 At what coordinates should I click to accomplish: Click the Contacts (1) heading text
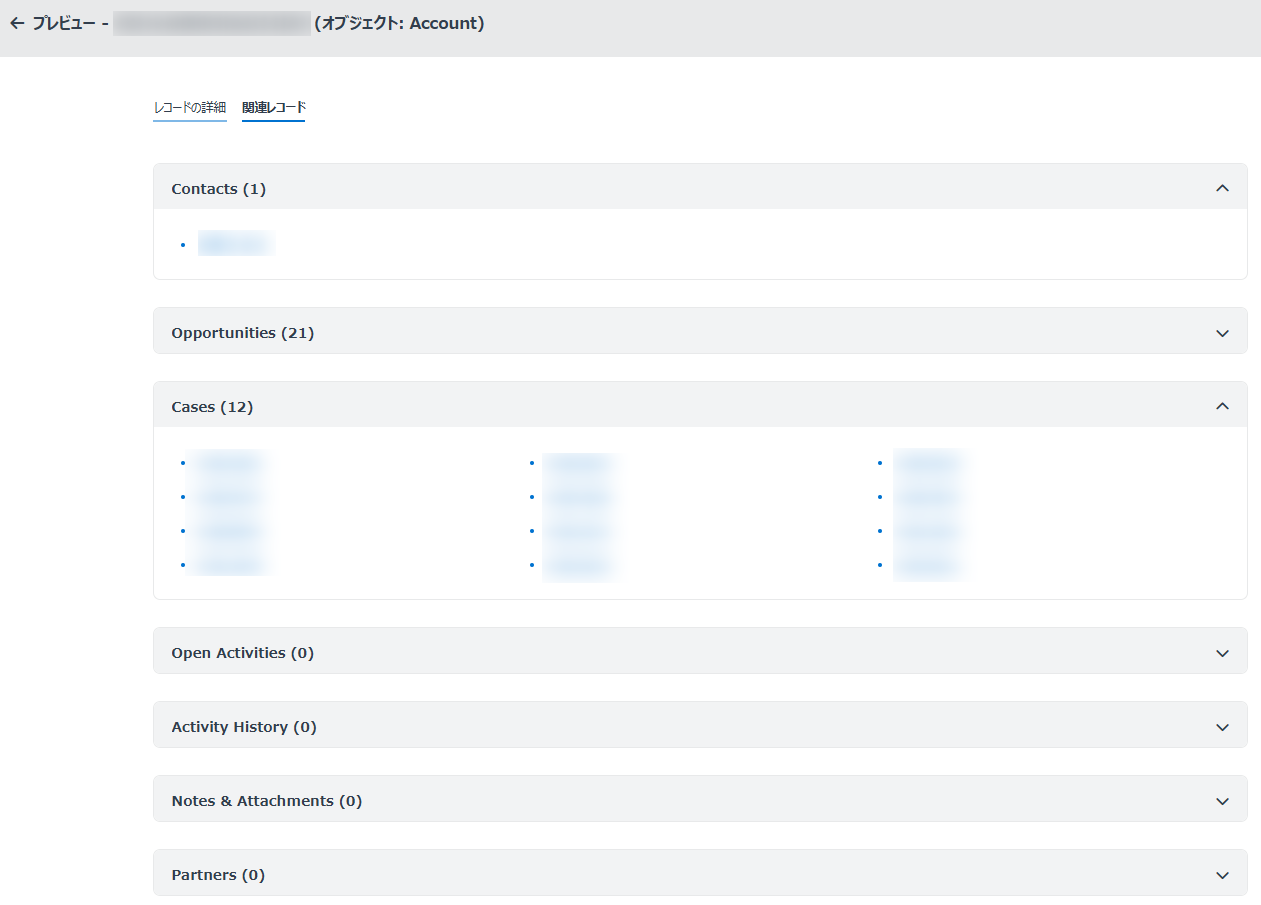(218, 189)
